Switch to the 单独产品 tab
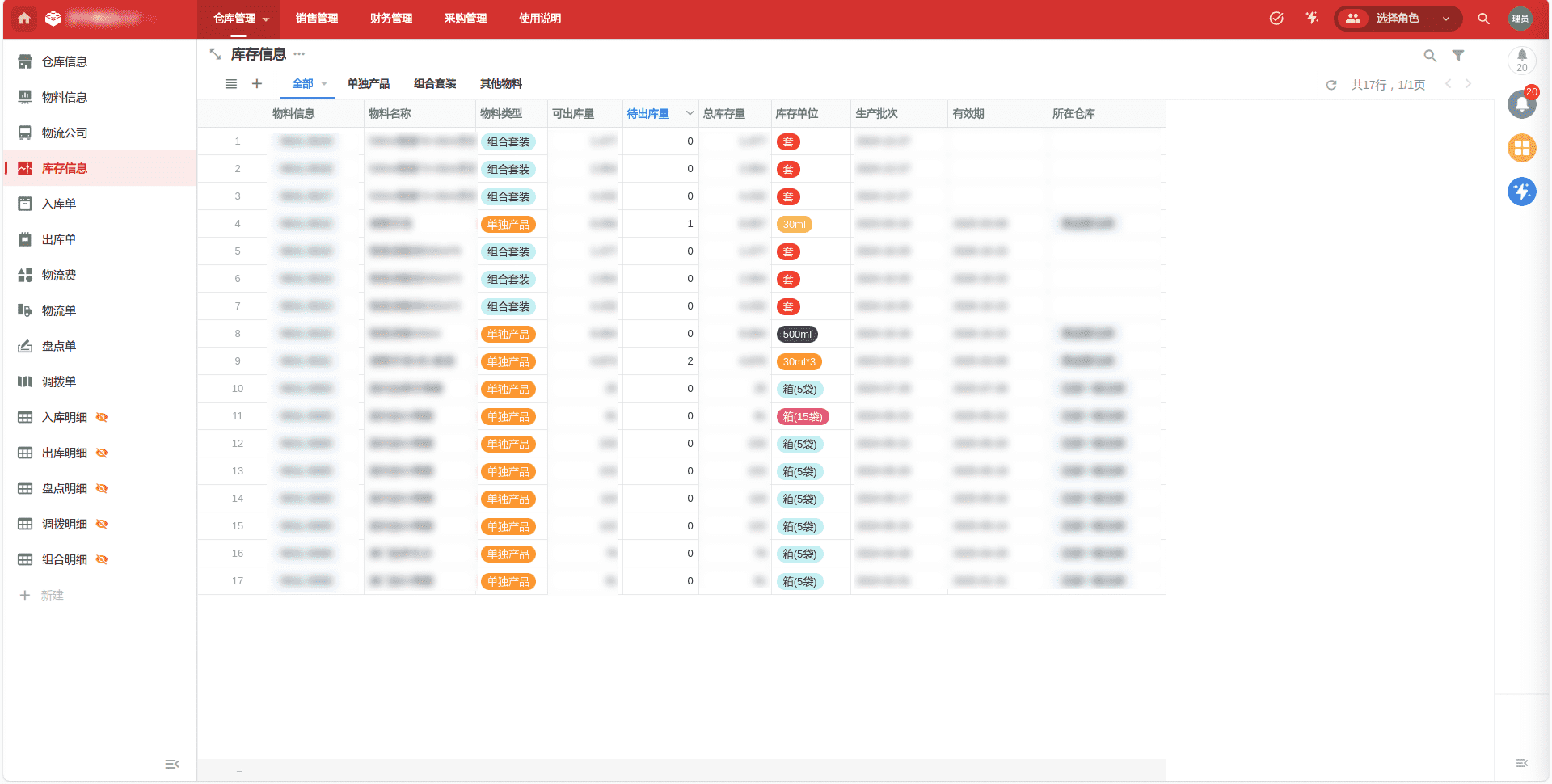 coord(368,84)
